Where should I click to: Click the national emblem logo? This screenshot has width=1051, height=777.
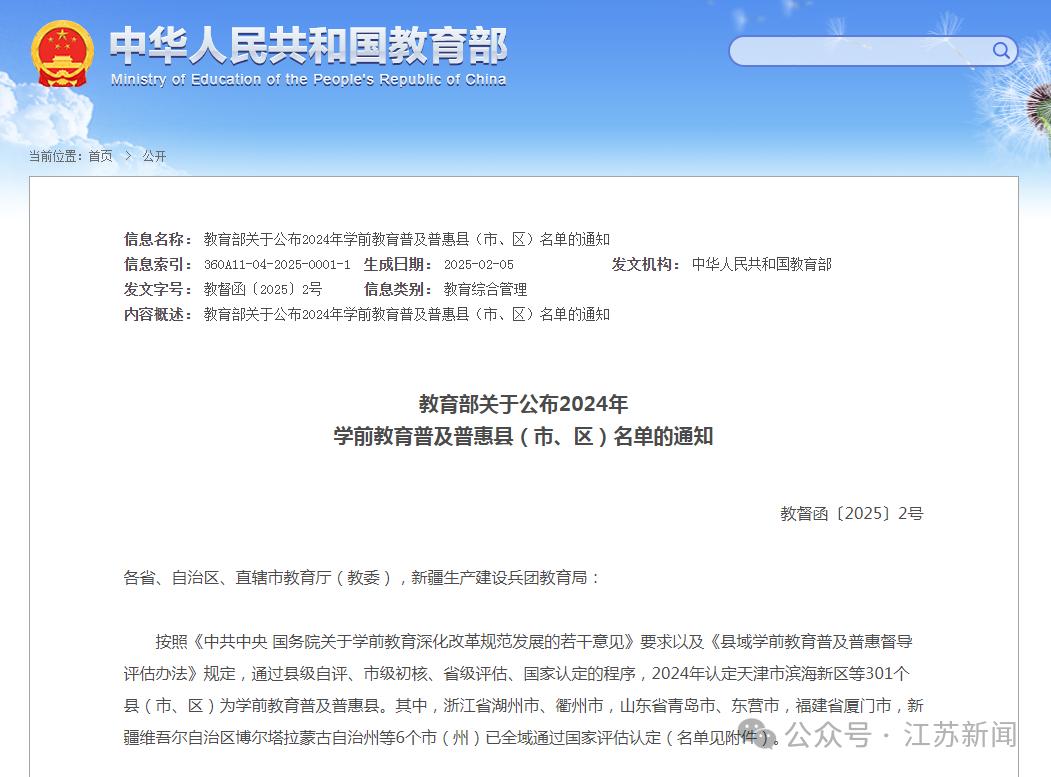pyautogui.click(x=62, y=54)
